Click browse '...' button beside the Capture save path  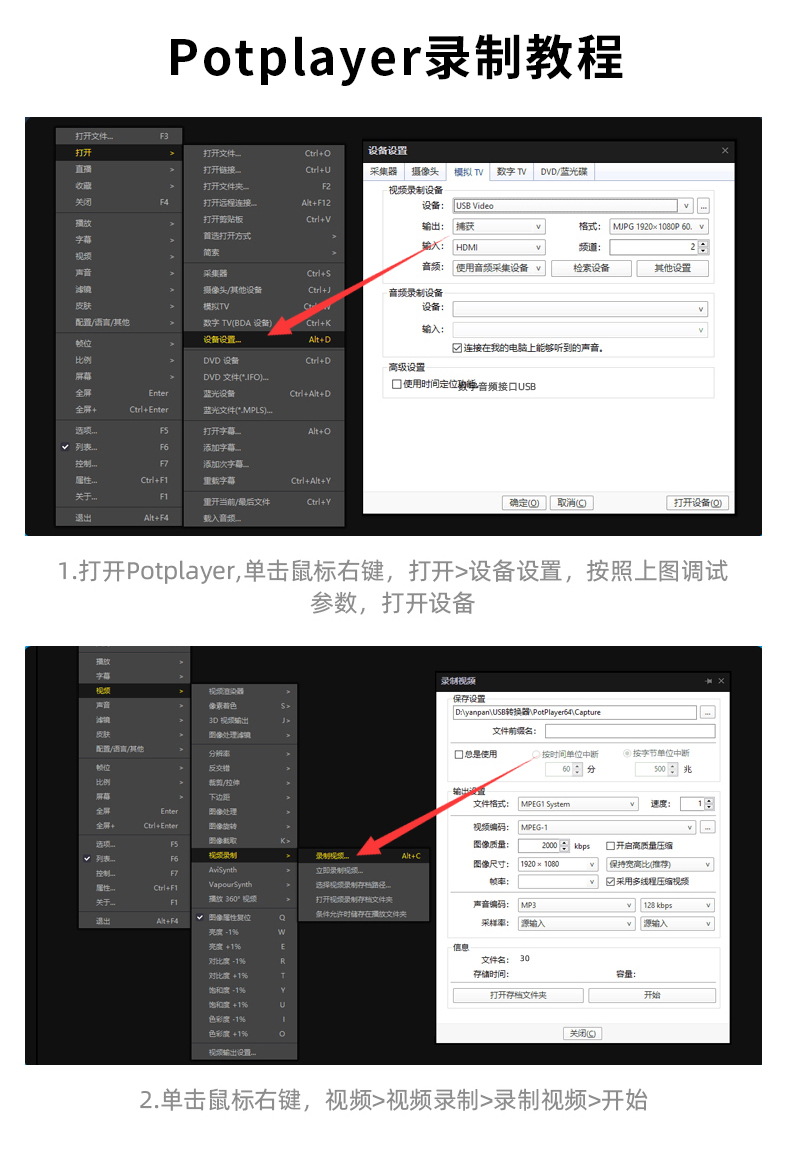tap(707, 712)
